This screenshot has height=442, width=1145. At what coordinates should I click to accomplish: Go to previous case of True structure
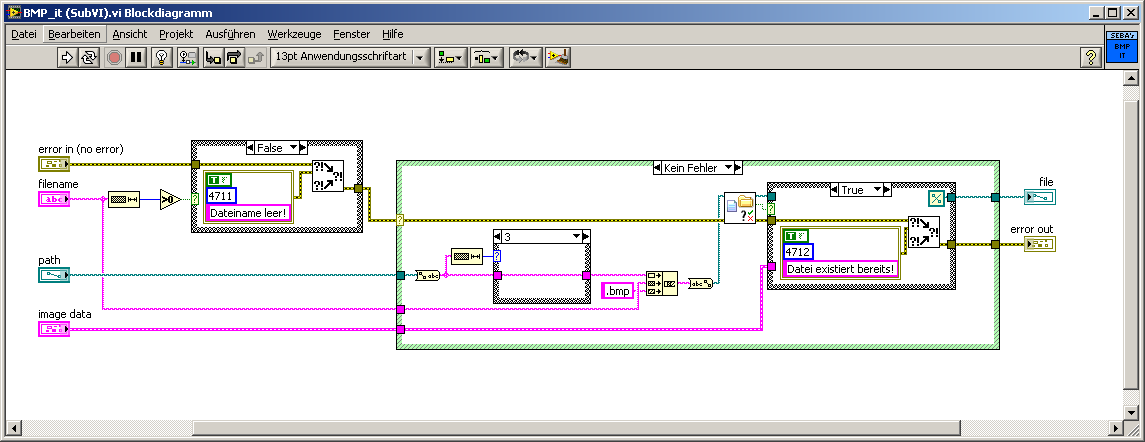(x=835, y=189)
